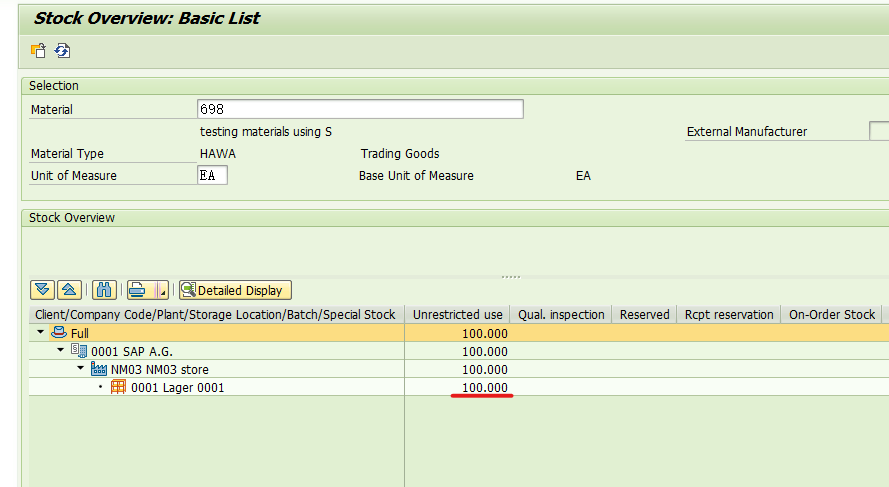Click the Rcpt reservation column header
Screen dimensions: 889x487
click(x=729, y=315)
